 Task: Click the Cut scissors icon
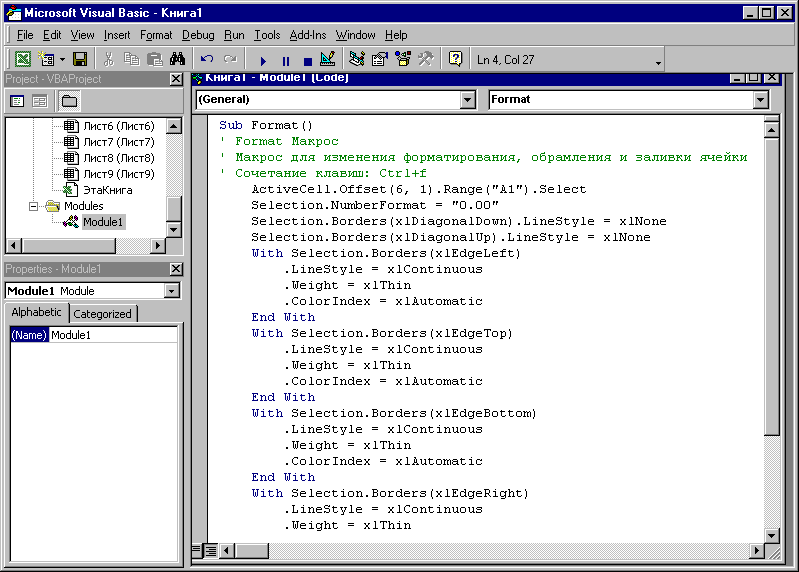[x=108, y=60]
